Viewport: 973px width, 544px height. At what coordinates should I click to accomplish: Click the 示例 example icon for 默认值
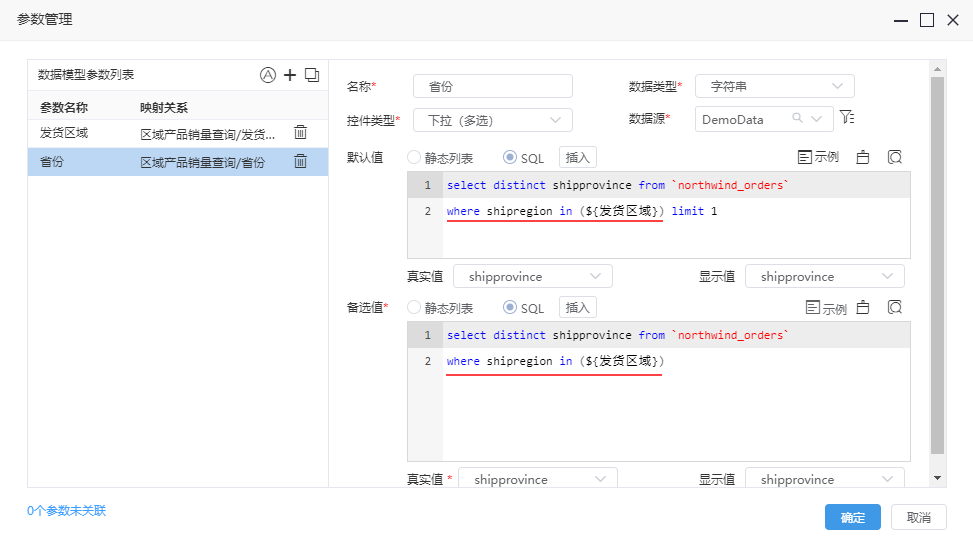coord(818,157)
